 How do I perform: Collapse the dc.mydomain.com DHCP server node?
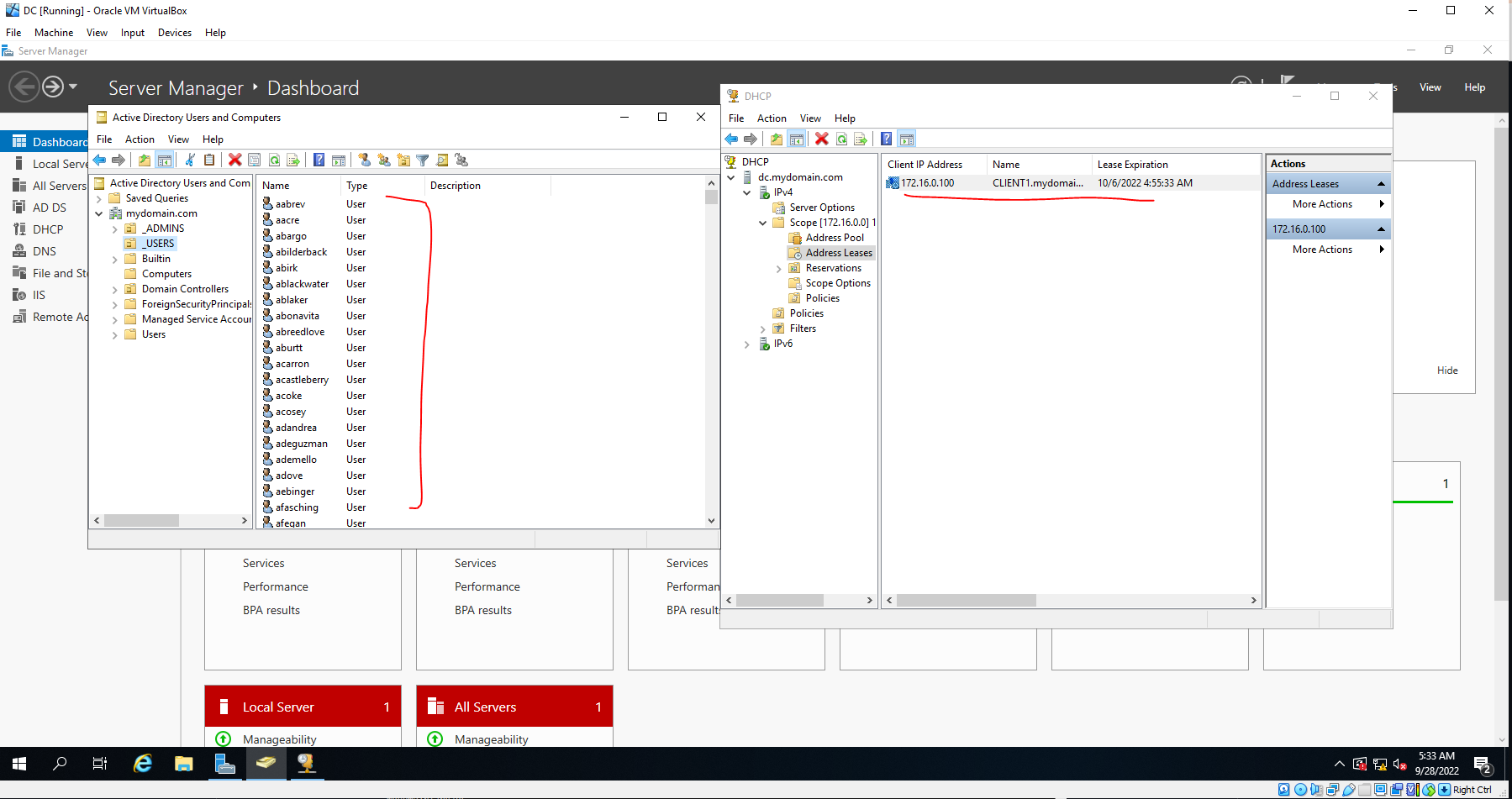tap(731, 178)
